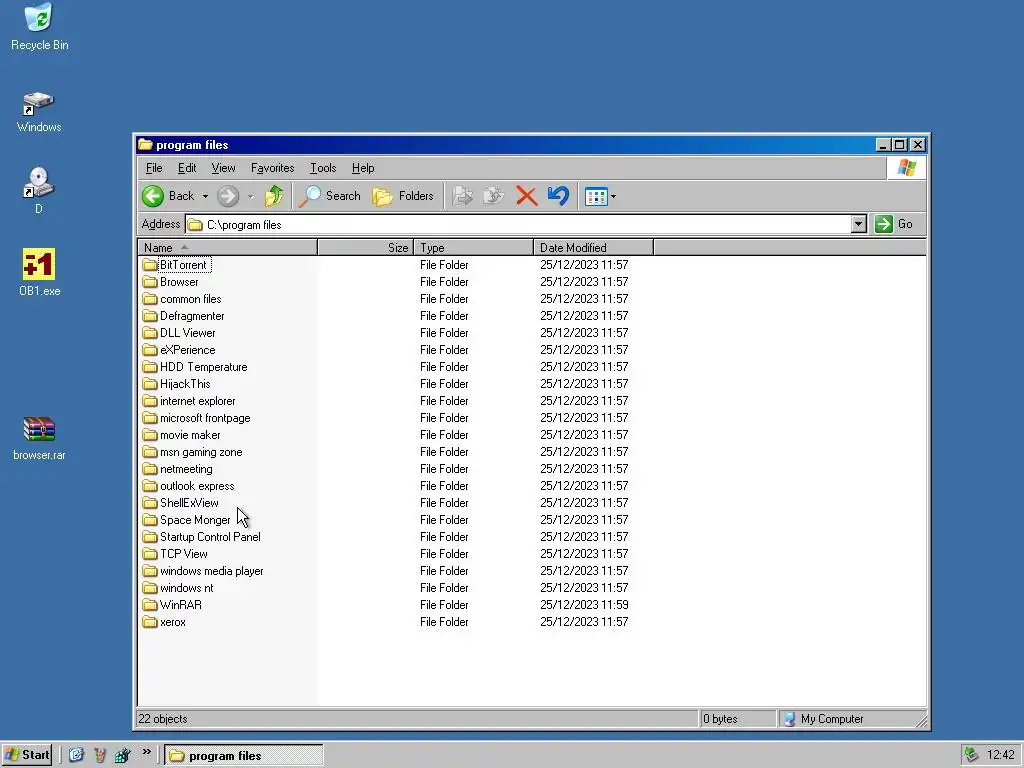The width and height of the screenshot is (1024, 768).
Task: Expand the Address bar dropdown arrow
Action: click(859, 224)
